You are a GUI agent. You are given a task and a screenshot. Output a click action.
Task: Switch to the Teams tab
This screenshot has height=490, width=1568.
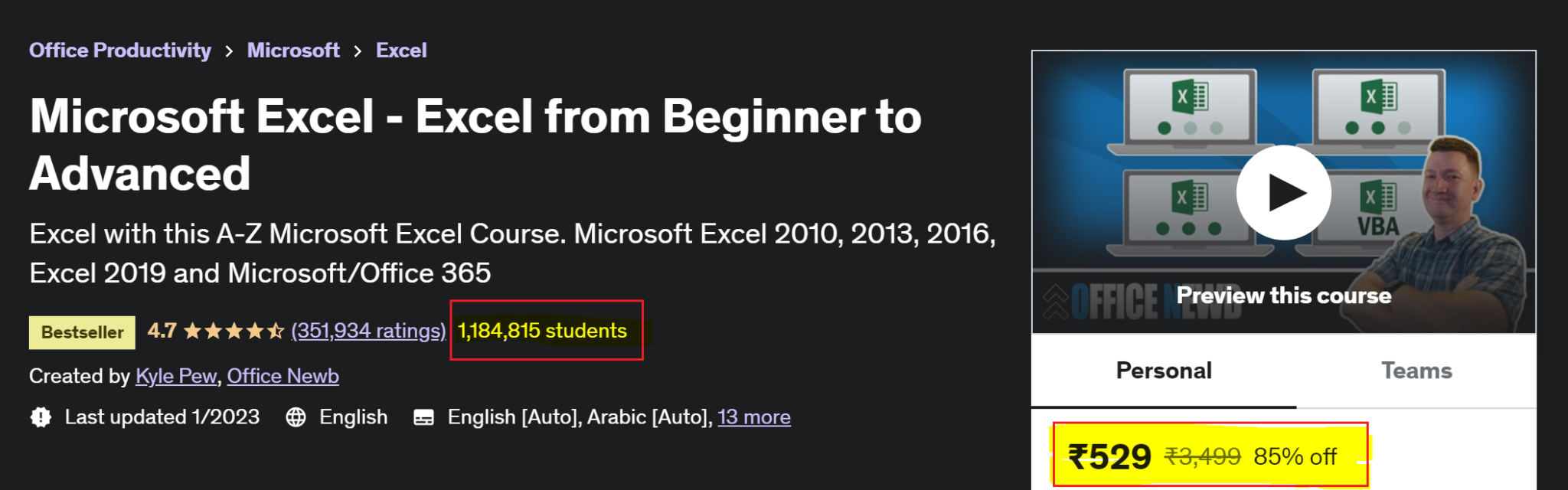click(1417, 371)
